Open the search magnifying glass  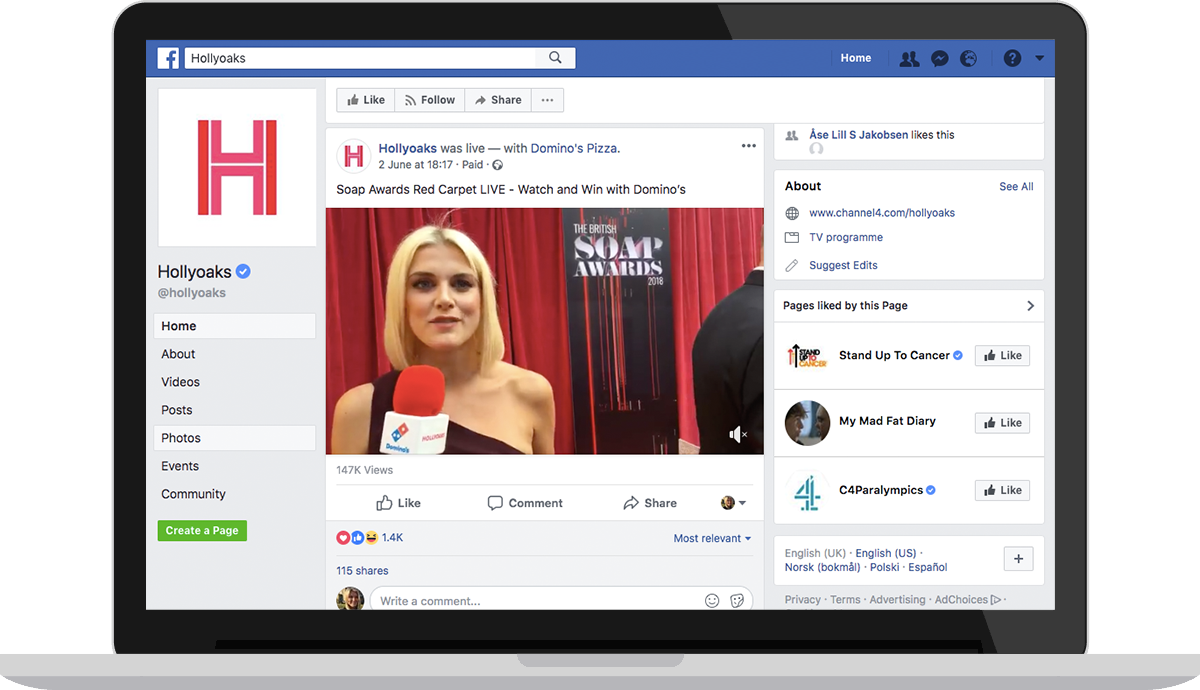[555, 57]
